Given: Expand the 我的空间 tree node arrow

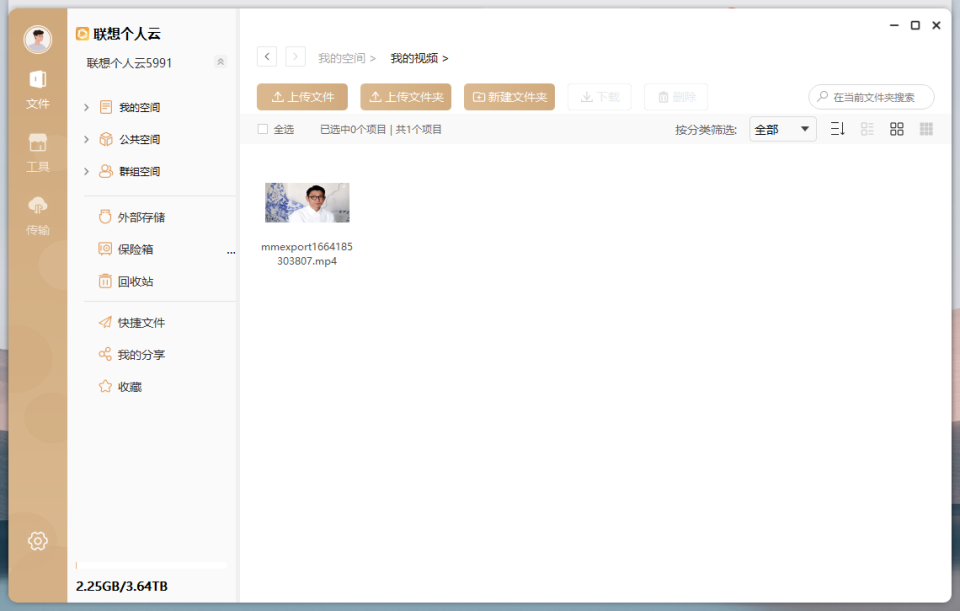Looking at the screenshot, I should tap(86, 107).
